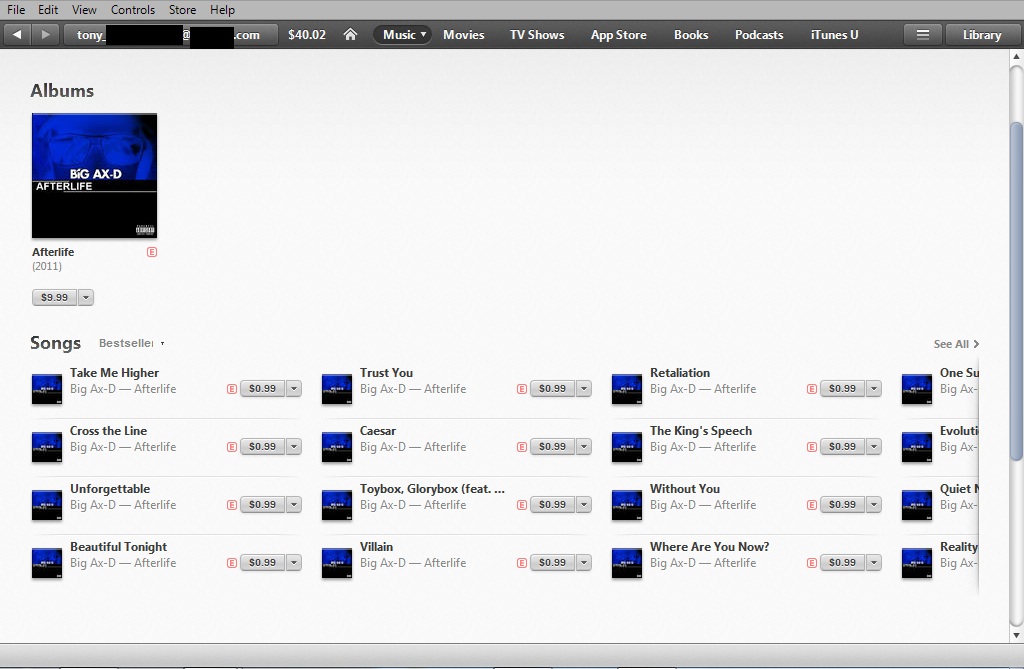Open the Toybox, Glorybox song title

[x=432, y=489]
